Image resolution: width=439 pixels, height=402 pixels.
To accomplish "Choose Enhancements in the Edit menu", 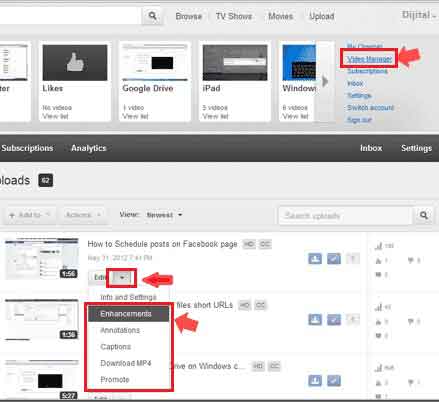I will tap(128, 314).
